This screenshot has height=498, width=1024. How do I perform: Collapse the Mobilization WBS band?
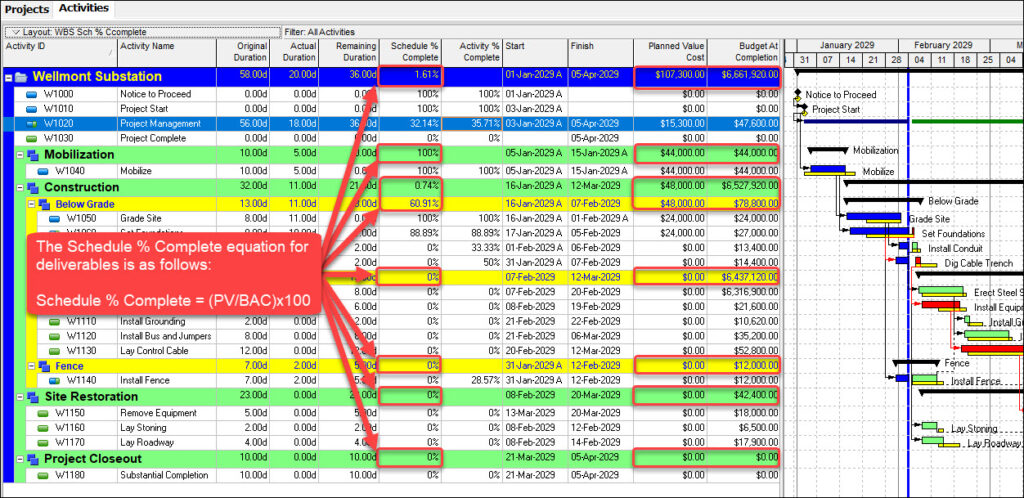(x=20, y=155)
